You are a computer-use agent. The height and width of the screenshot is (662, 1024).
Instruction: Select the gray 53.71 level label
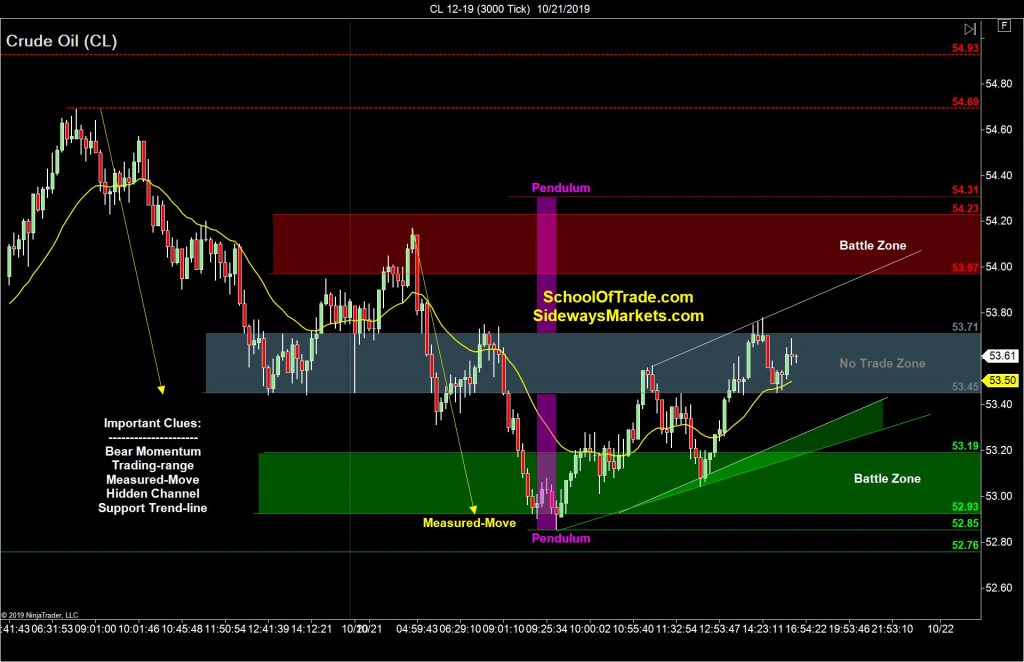pyautogui.click(x=965, y=326)
